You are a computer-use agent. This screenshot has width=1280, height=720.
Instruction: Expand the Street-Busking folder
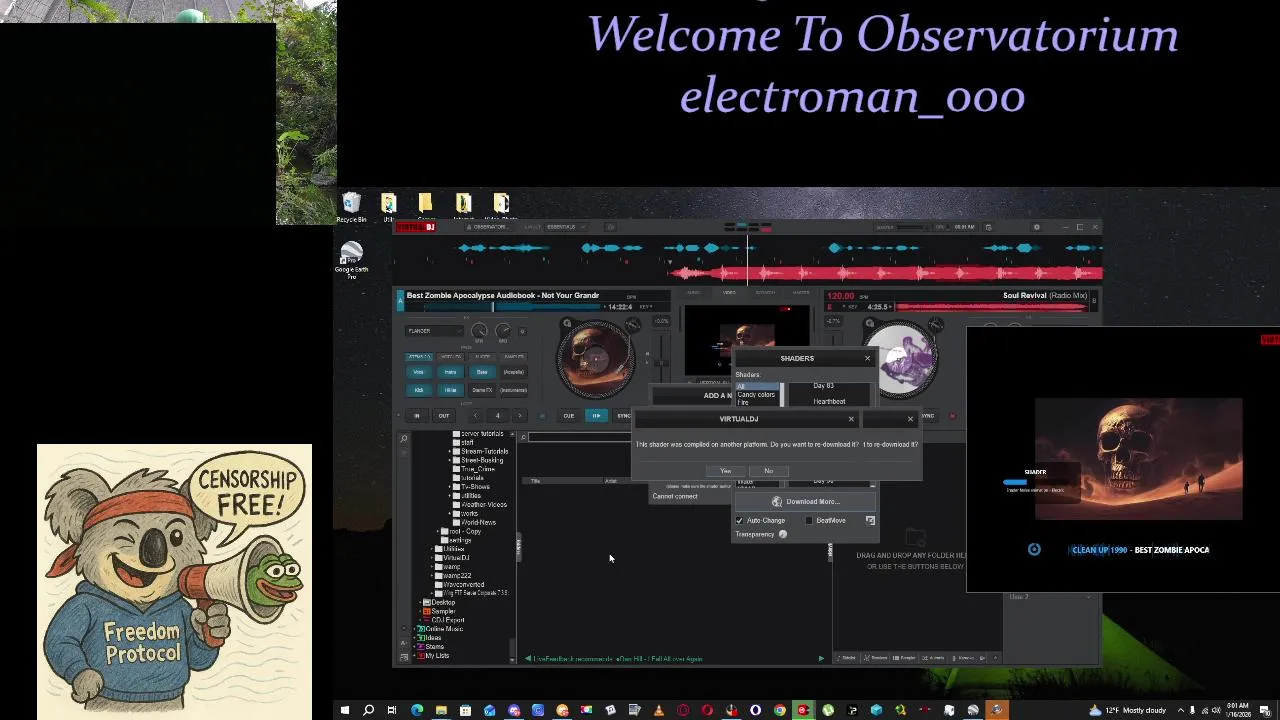pyautogui.click(x=450, y=460)
